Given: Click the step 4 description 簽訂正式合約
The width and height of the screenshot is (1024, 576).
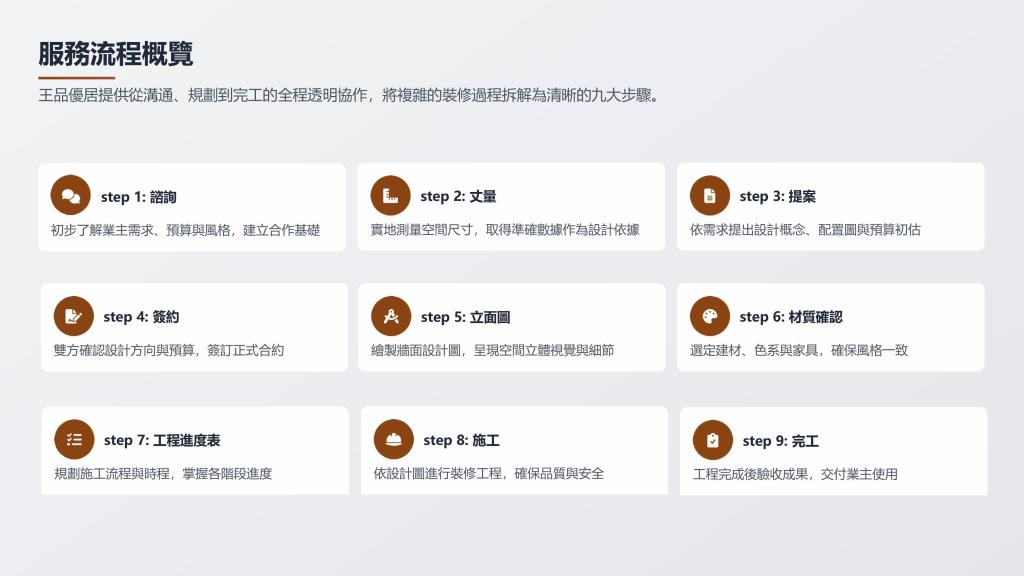Looking at the screenshot, I should [169, 350].
